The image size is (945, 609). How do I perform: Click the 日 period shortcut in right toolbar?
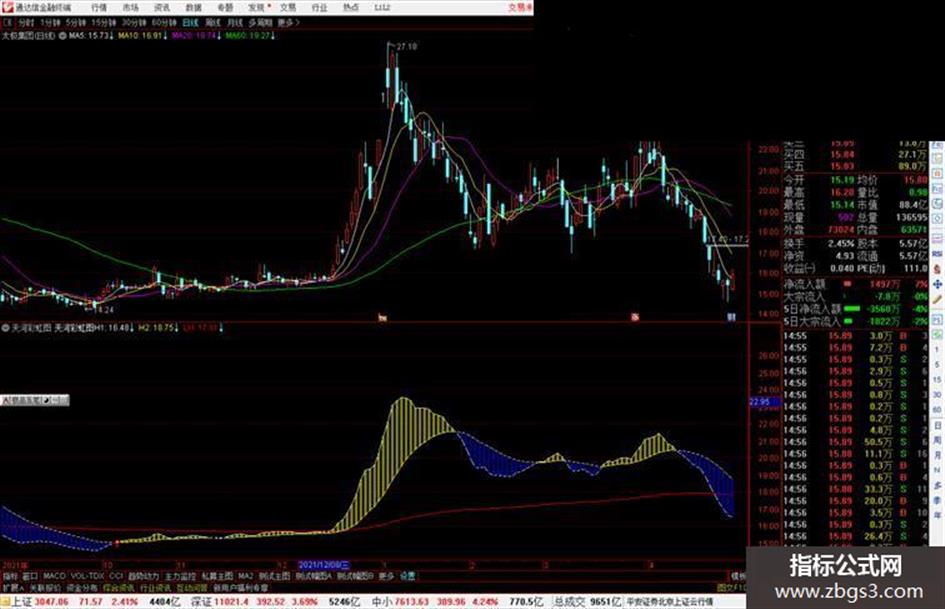pyautogui.click(x=937, y=425)
